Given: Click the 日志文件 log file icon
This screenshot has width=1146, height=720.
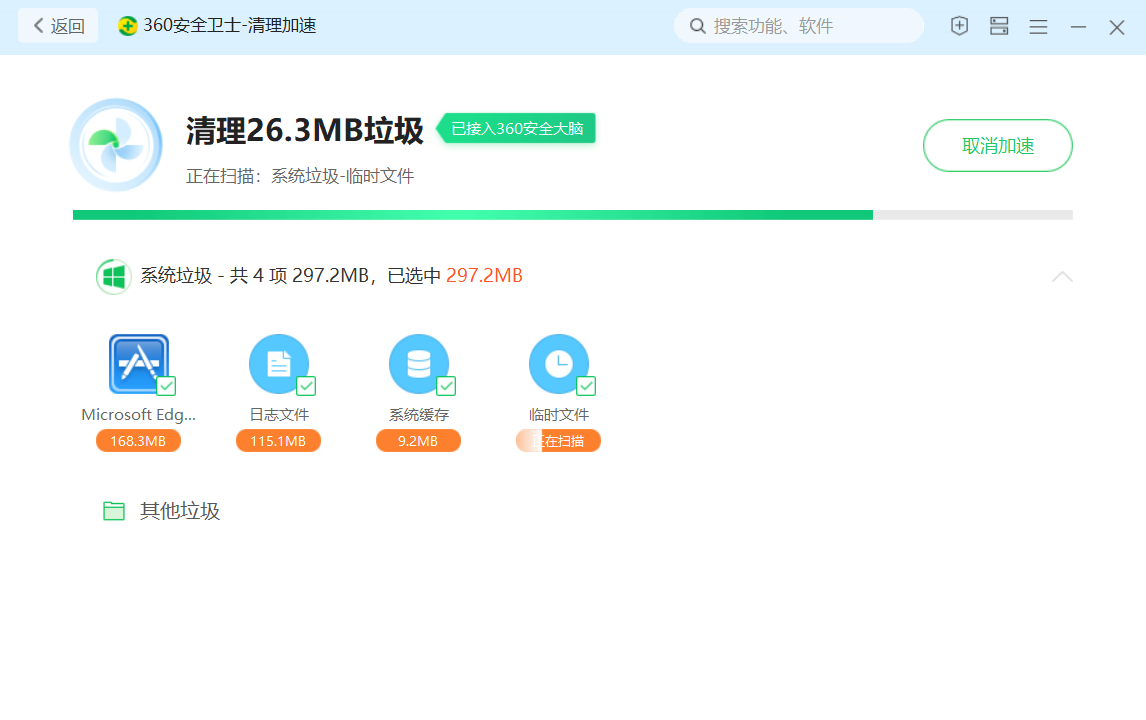Looking at the screenshot, I should coord(278,364).
